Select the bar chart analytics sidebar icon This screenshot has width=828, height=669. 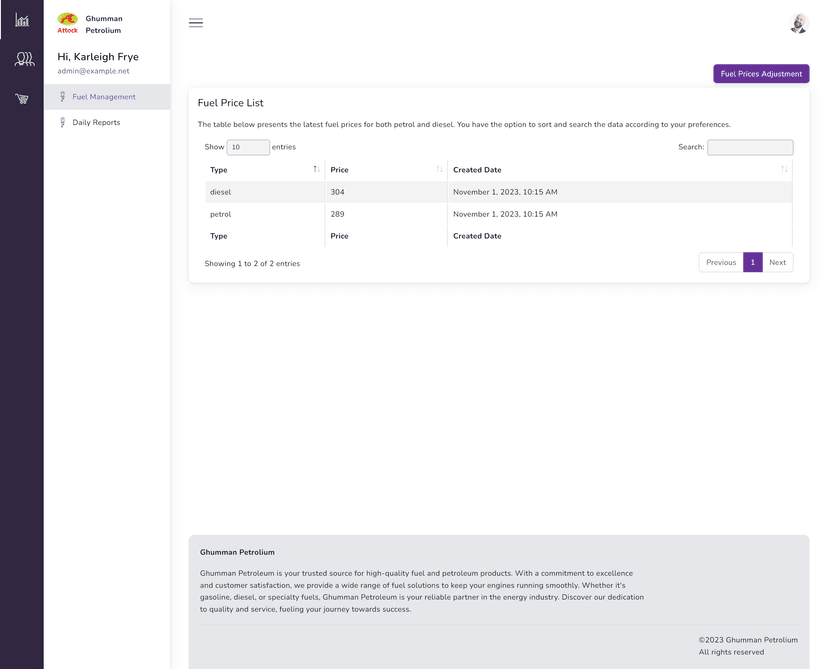21,19
